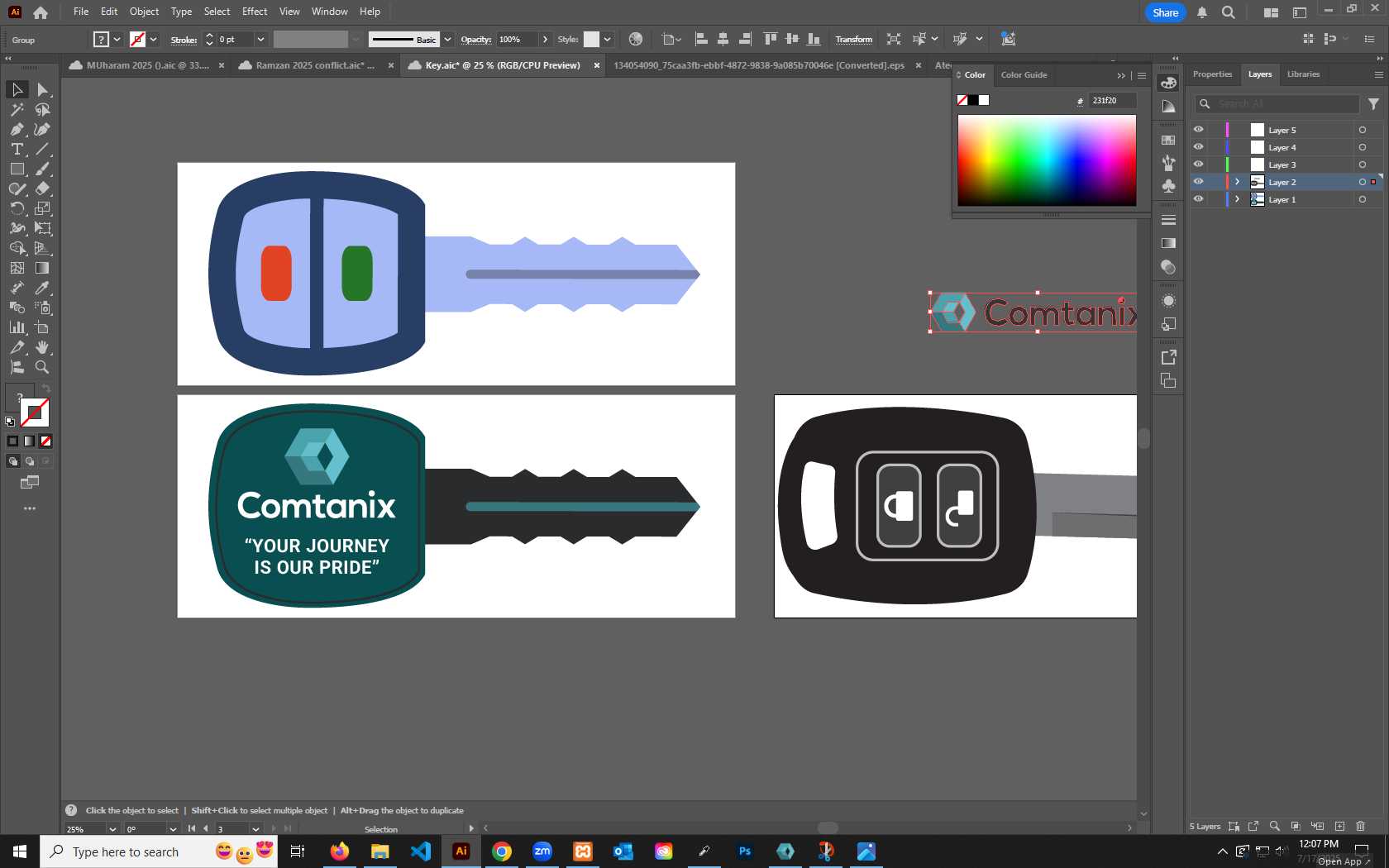Select the Paintbrush tool
1389x868 pixels.
[x=42, y=169]
